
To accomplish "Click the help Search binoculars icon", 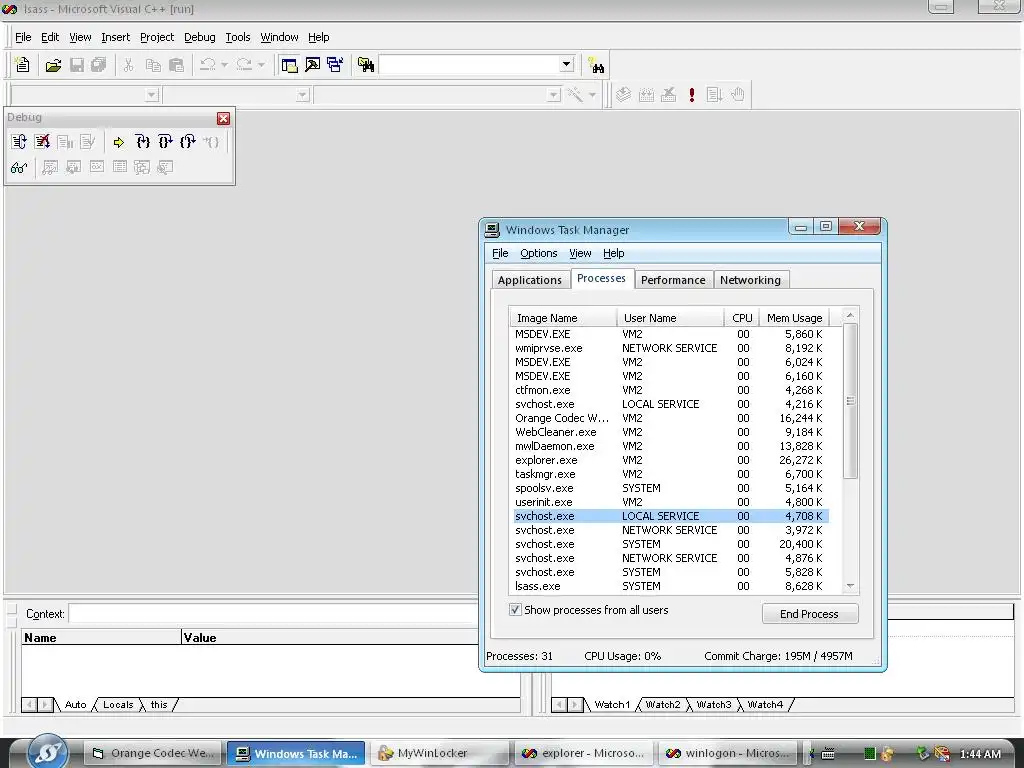I will (x=596, y=65).
